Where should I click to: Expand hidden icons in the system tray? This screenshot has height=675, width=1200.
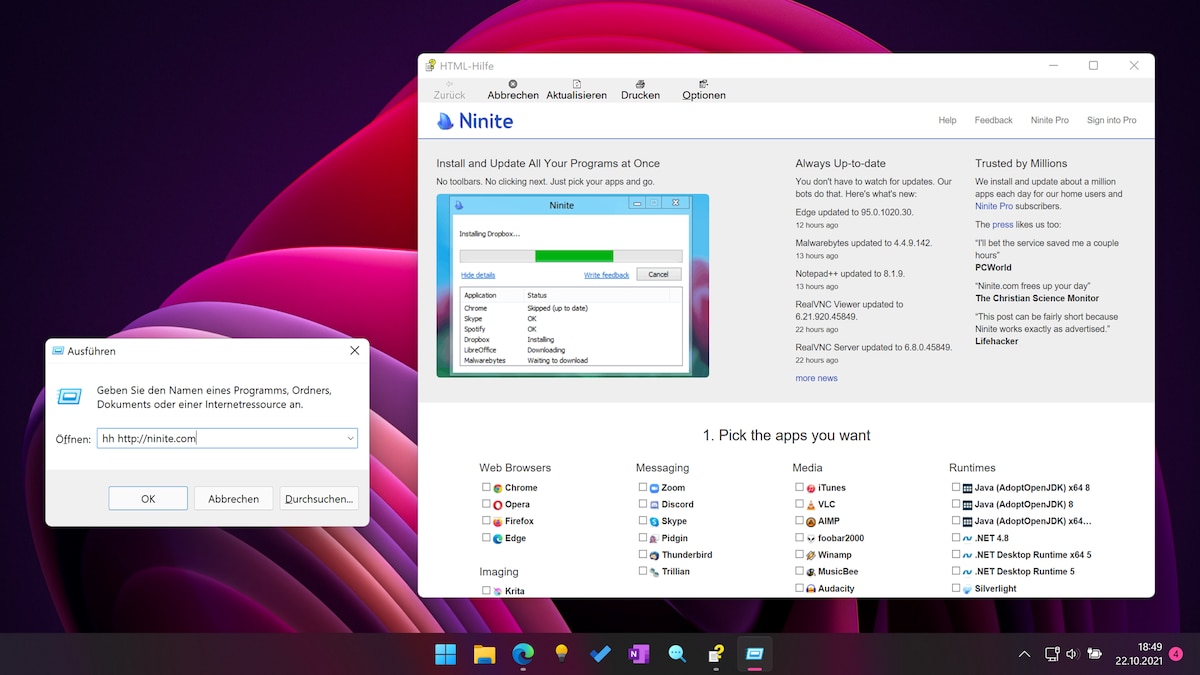[x=1024, y=653]
